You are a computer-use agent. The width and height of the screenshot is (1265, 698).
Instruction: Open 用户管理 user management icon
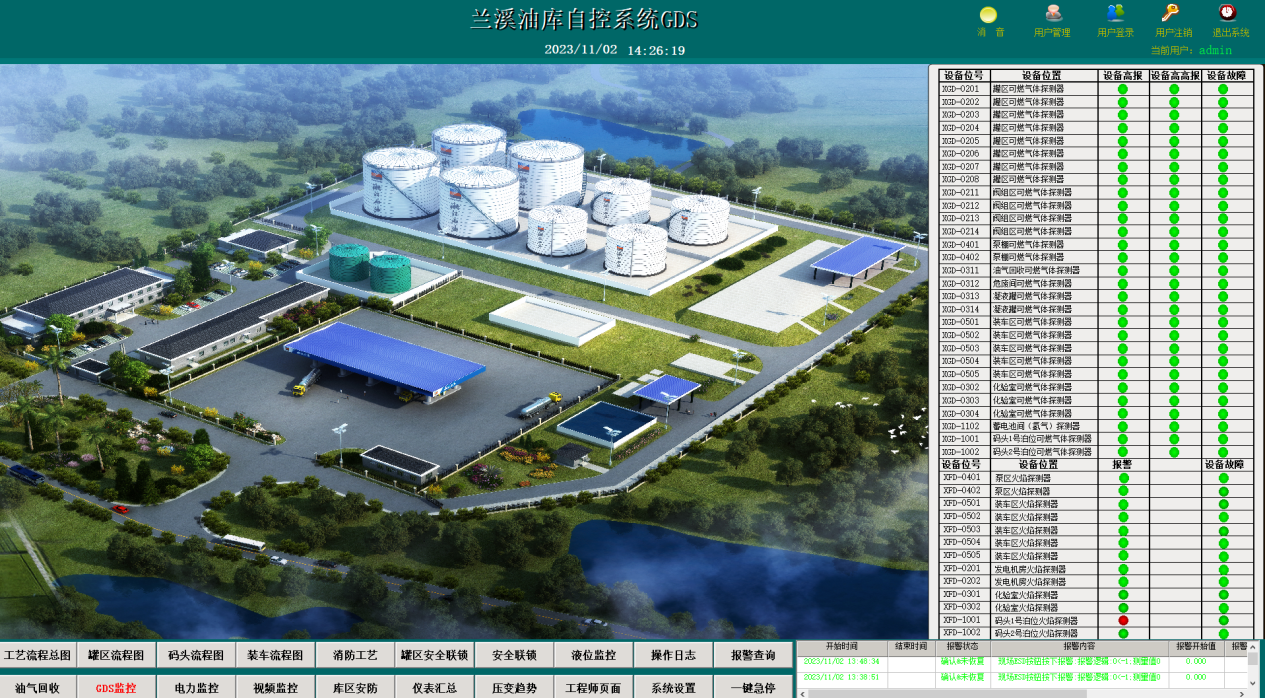point(1052,14)
